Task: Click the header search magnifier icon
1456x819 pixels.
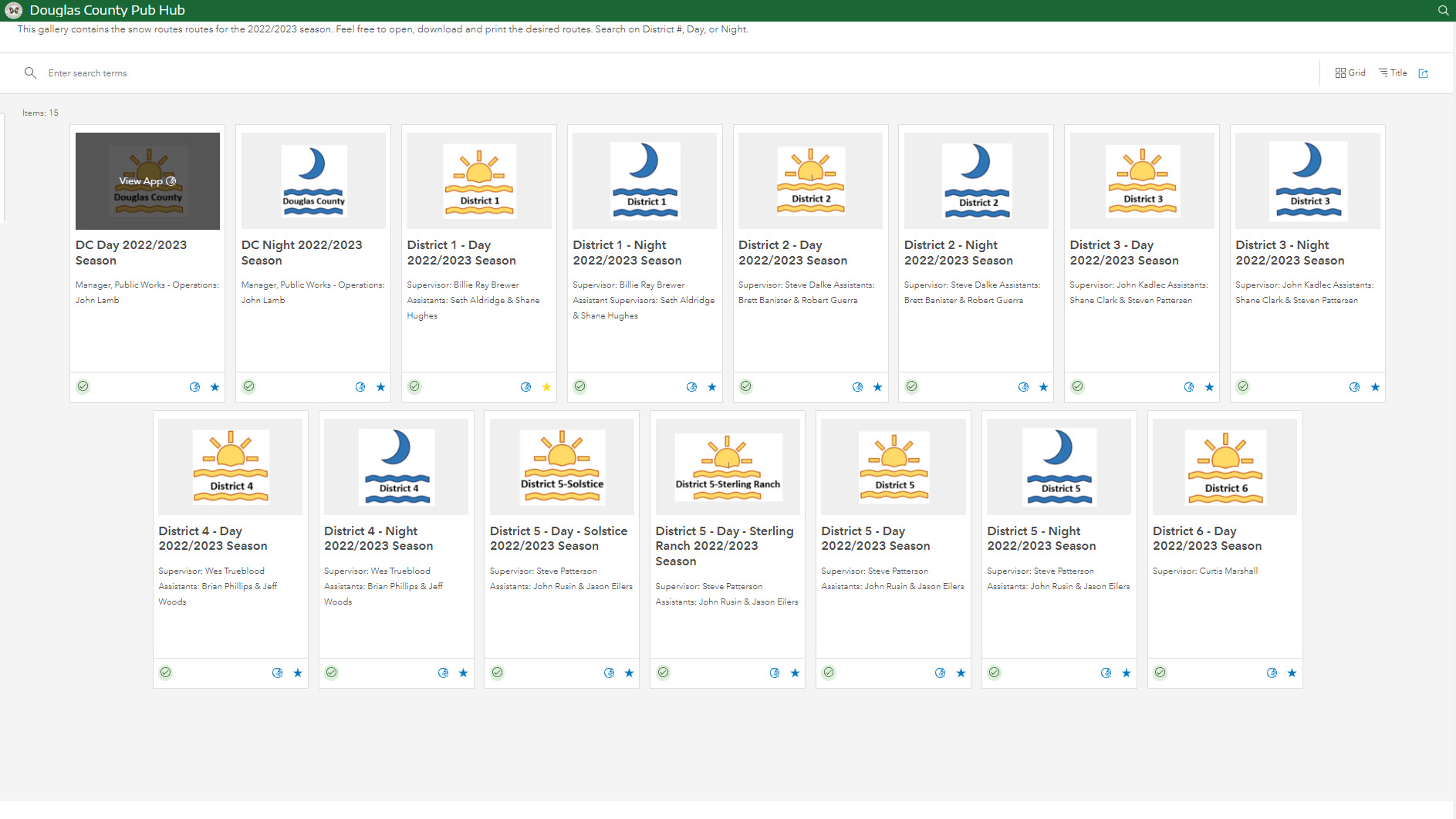Action: click(x=1442, y=11)
